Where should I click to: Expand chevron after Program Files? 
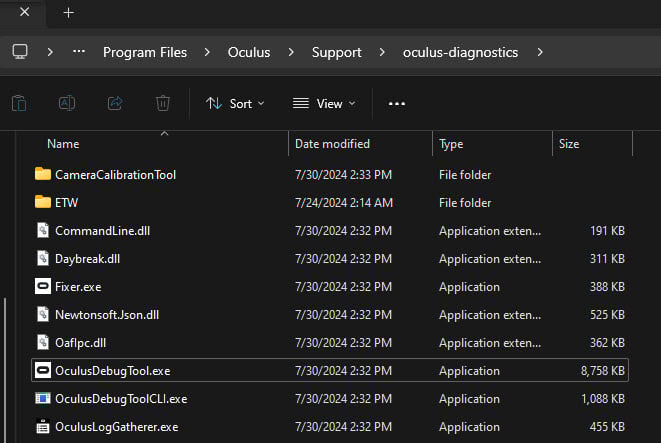point(207,52)
